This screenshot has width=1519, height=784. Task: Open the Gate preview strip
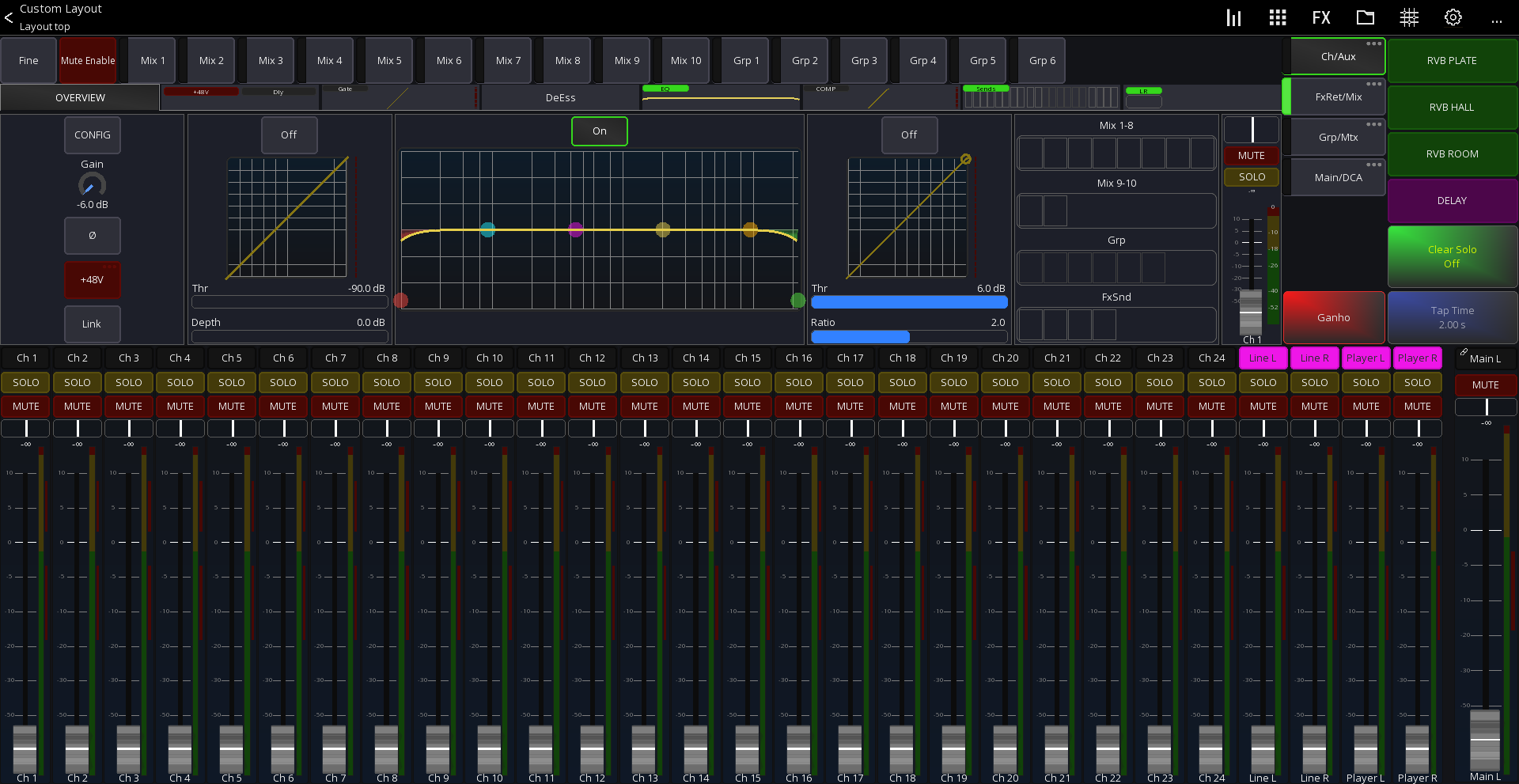coord(400,97)
